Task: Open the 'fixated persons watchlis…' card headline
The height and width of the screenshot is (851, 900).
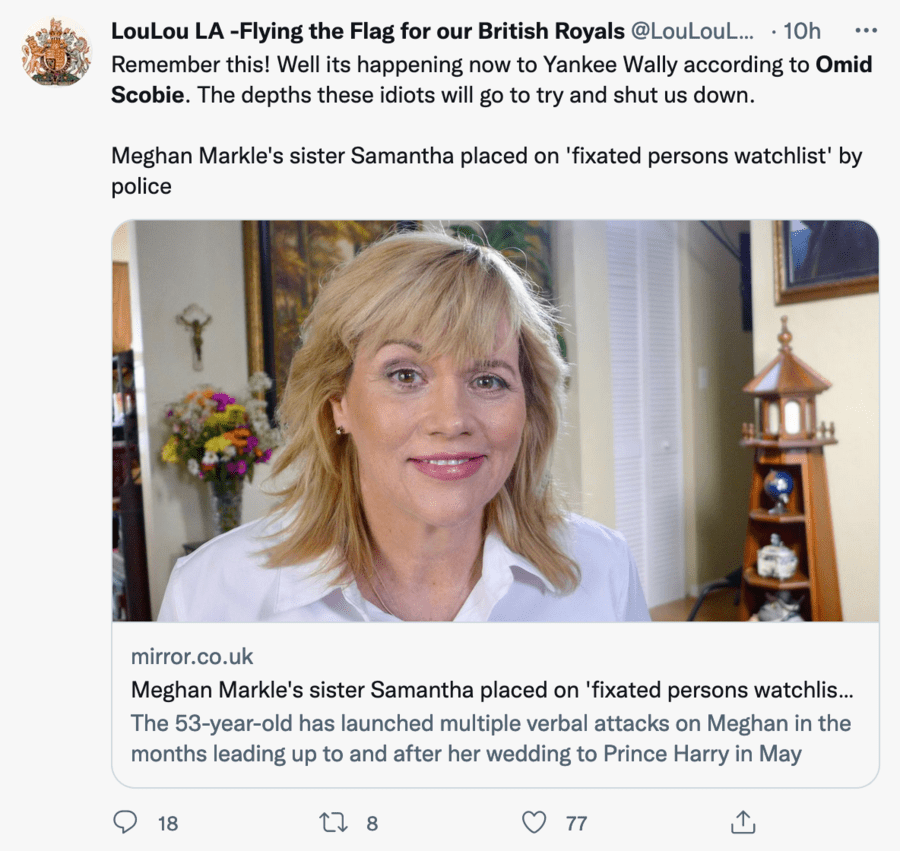Action: [492, 690]
